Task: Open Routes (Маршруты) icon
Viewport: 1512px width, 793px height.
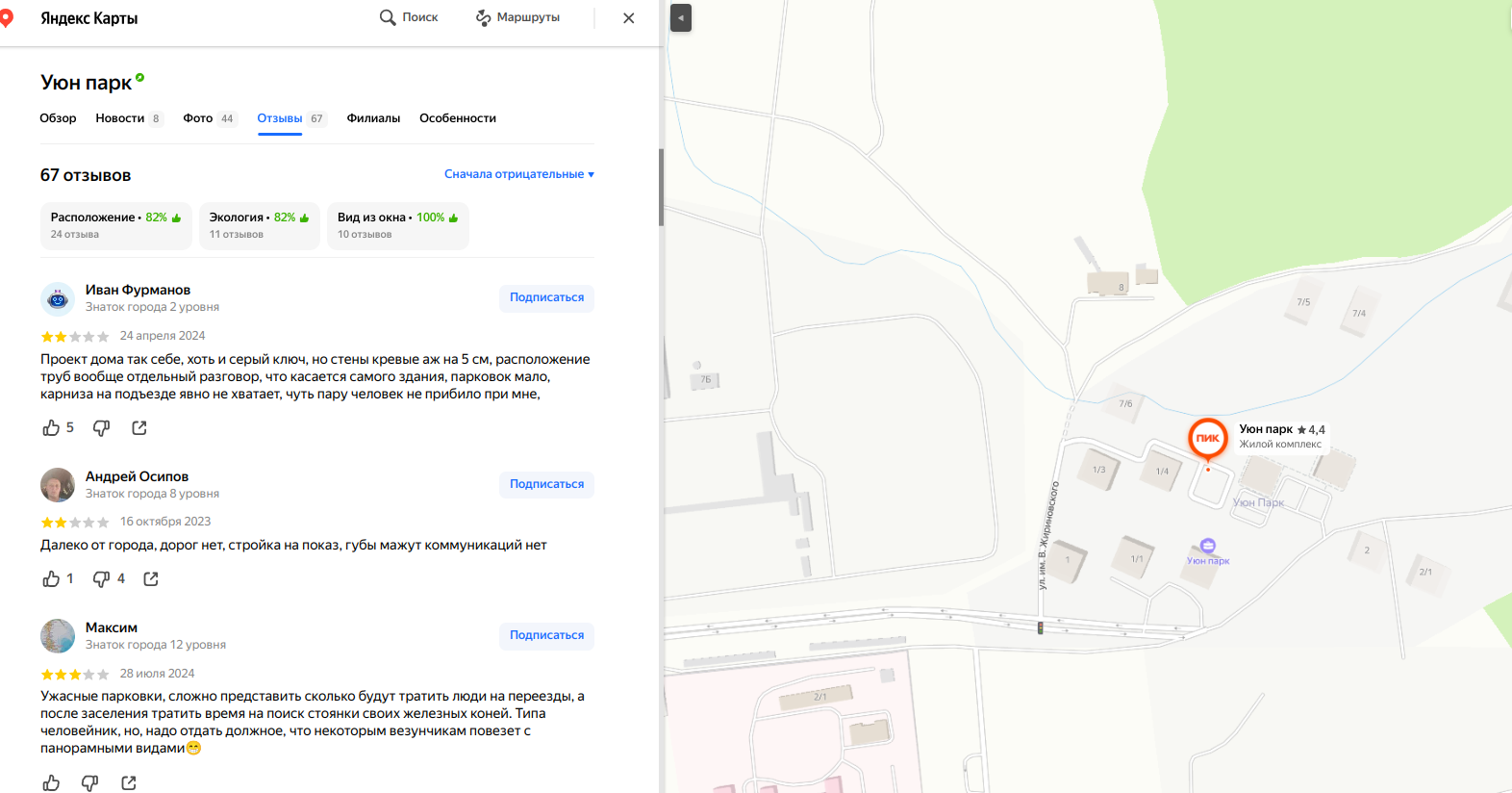Action: [x=484, y=17]
